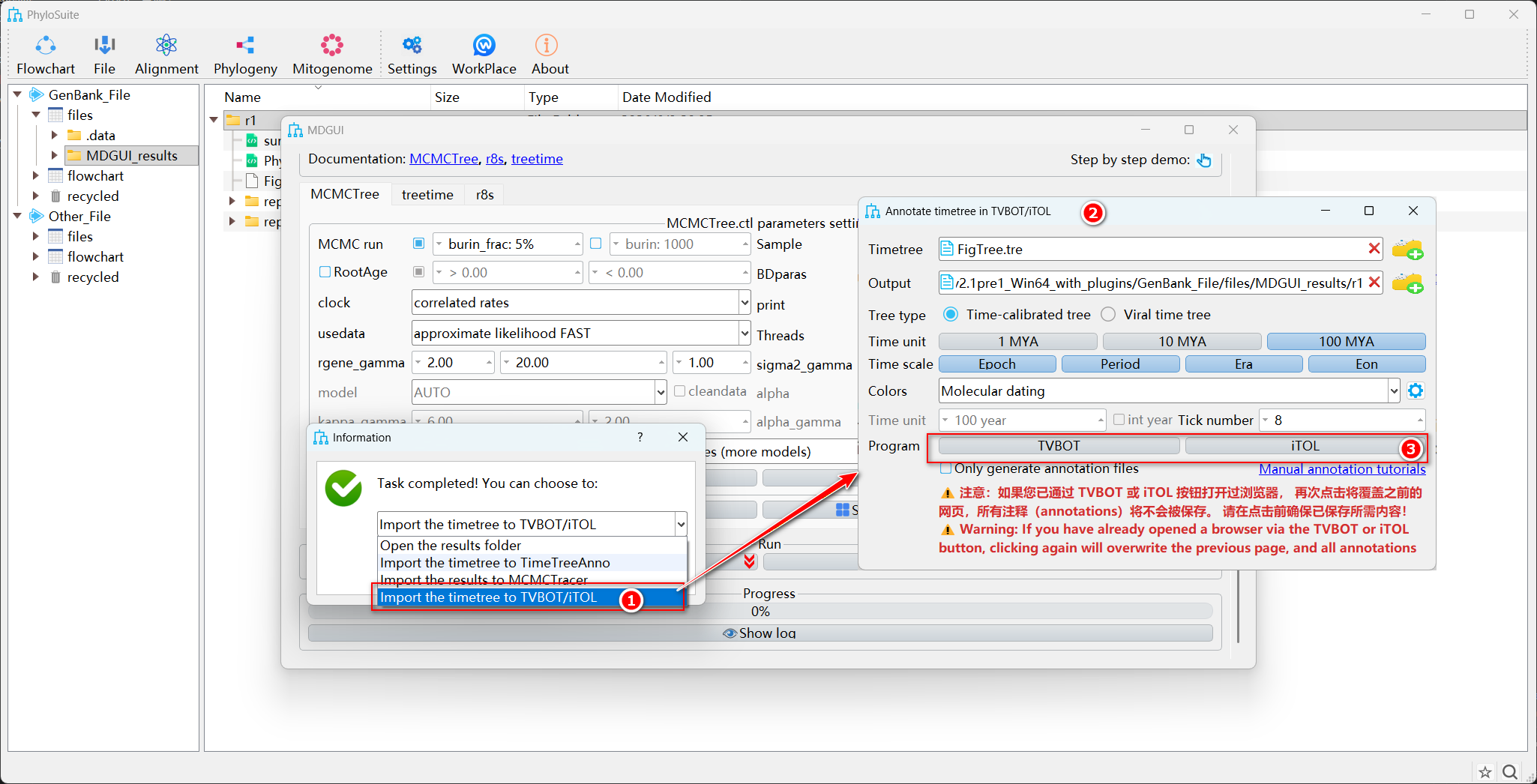Browse for Output folder with folder icon
The height and width of the screenshot is (784, 1537).
pos(1407,283)
